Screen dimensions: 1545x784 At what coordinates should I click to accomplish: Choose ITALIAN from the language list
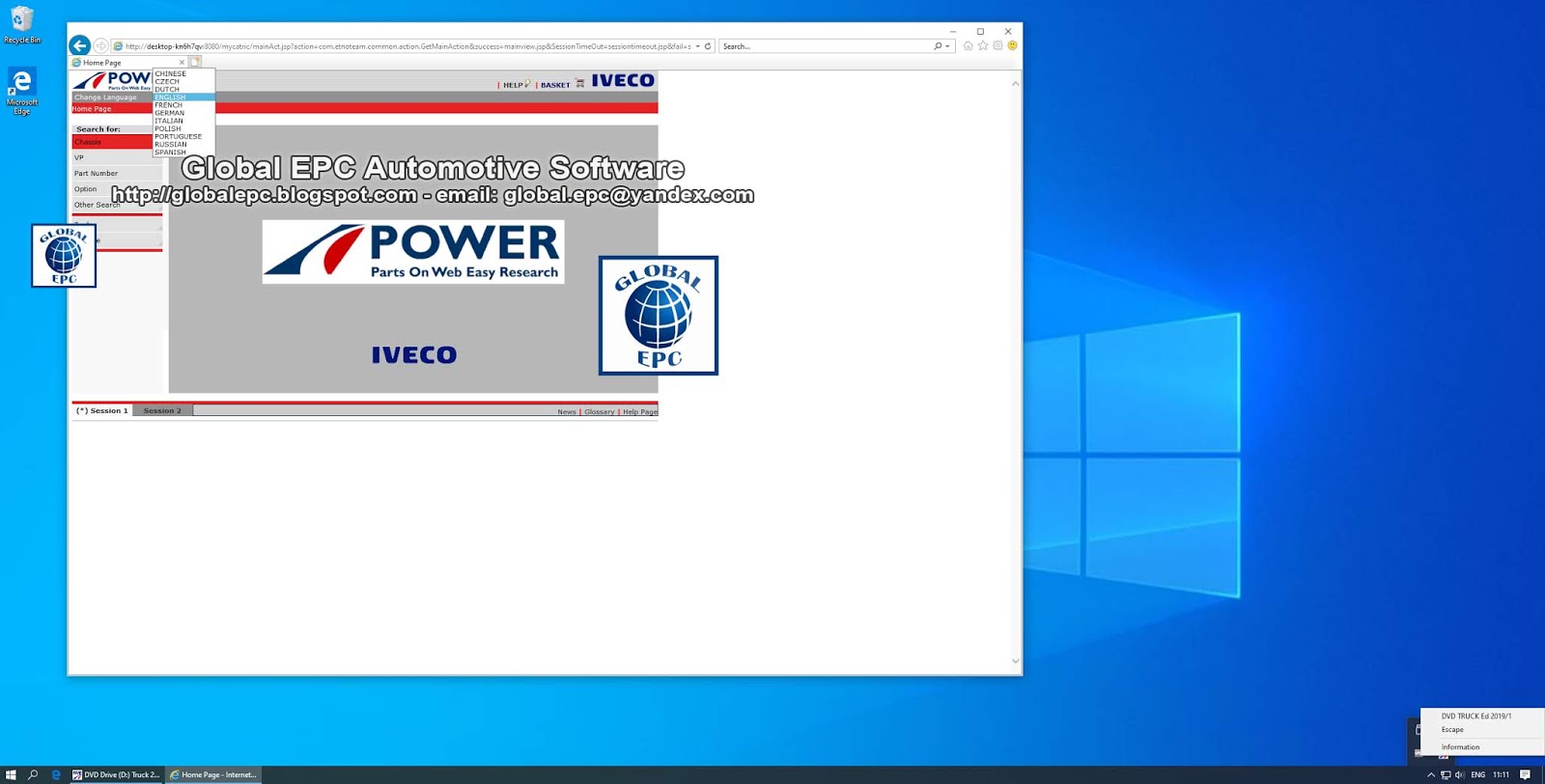tap(183, 121)
